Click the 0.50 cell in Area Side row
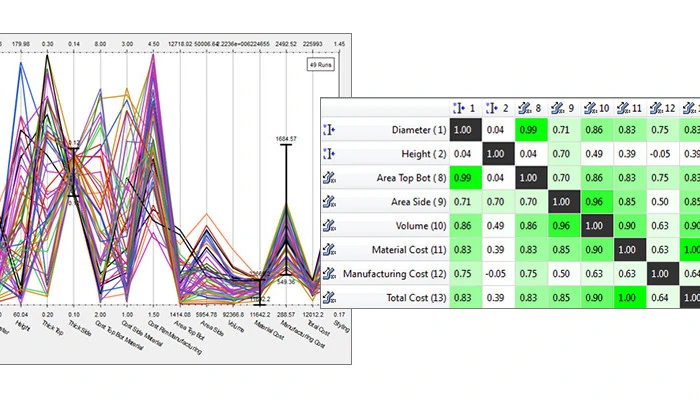The image size is (700, 400). point(662,202)
